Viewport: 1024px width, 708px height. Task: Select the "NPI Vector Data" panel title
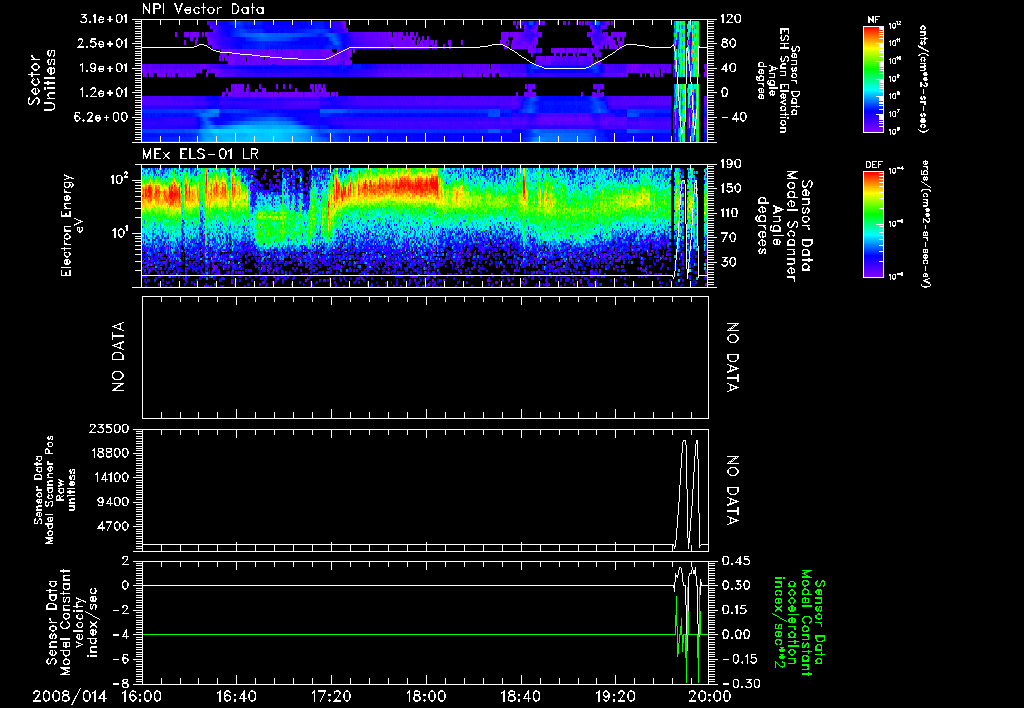(x=203, y=9)
